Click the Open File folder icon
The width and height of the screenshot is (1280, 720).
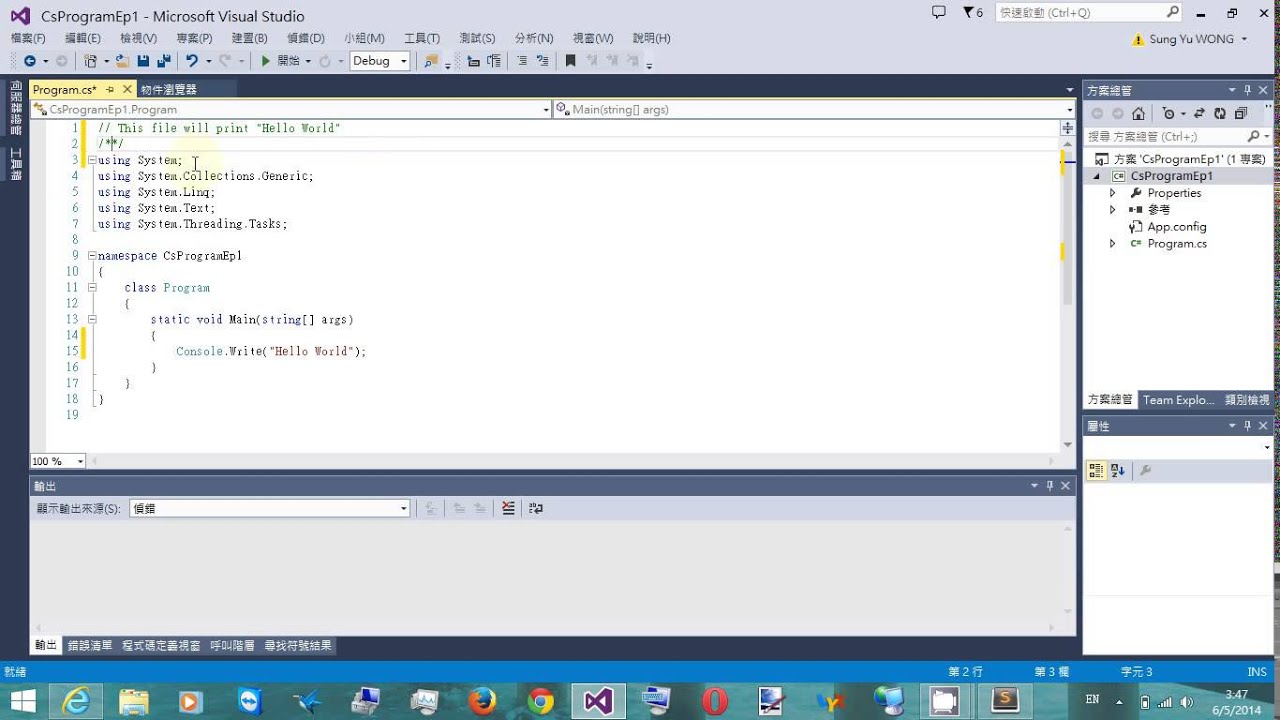point(122,61)
